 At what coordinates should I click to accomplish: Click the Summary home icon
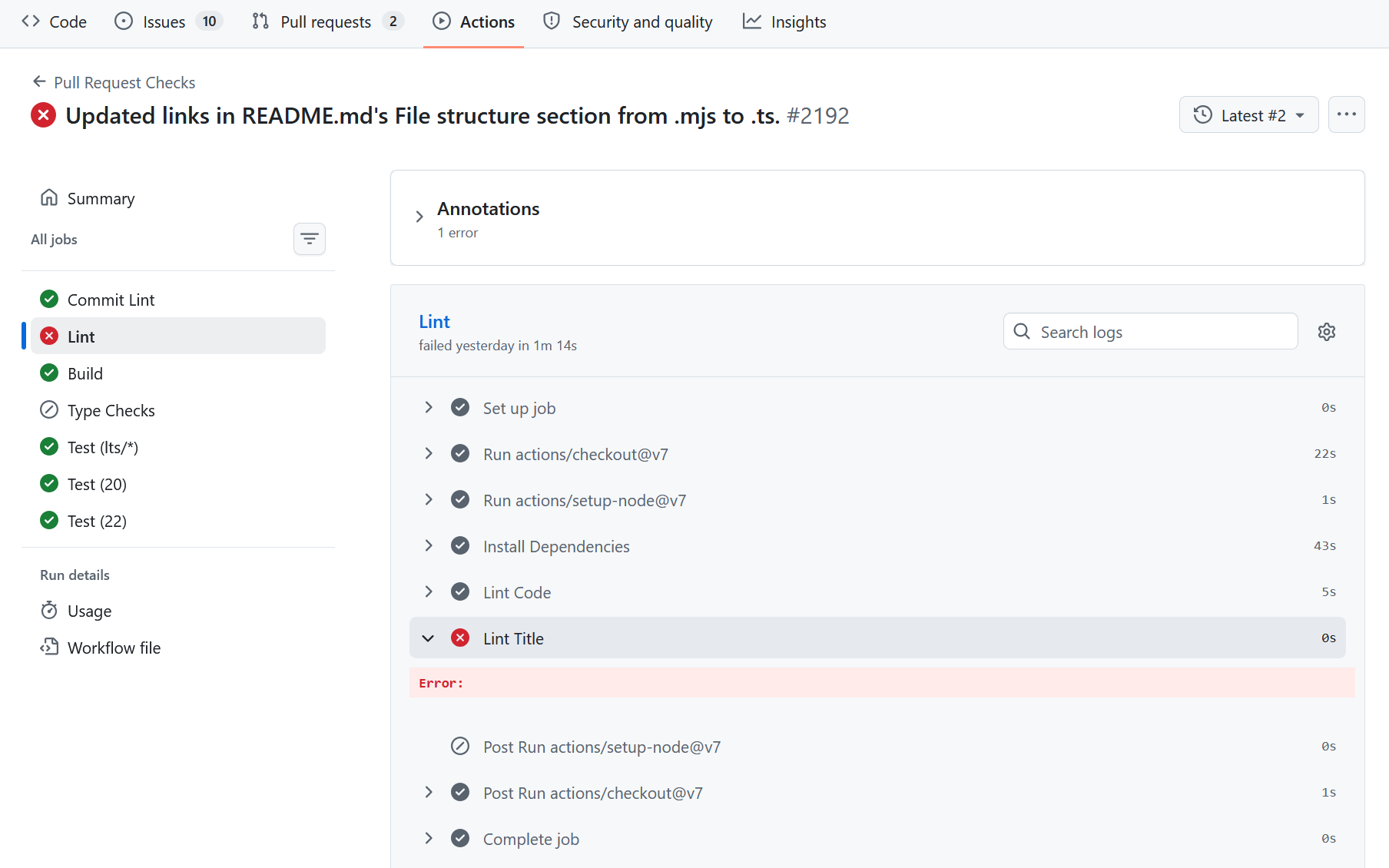pos(49,198)
